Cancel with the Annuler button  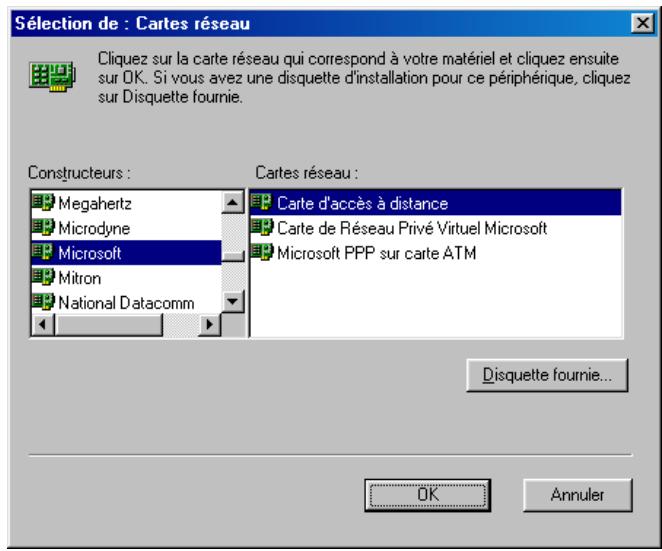[578, 495]
